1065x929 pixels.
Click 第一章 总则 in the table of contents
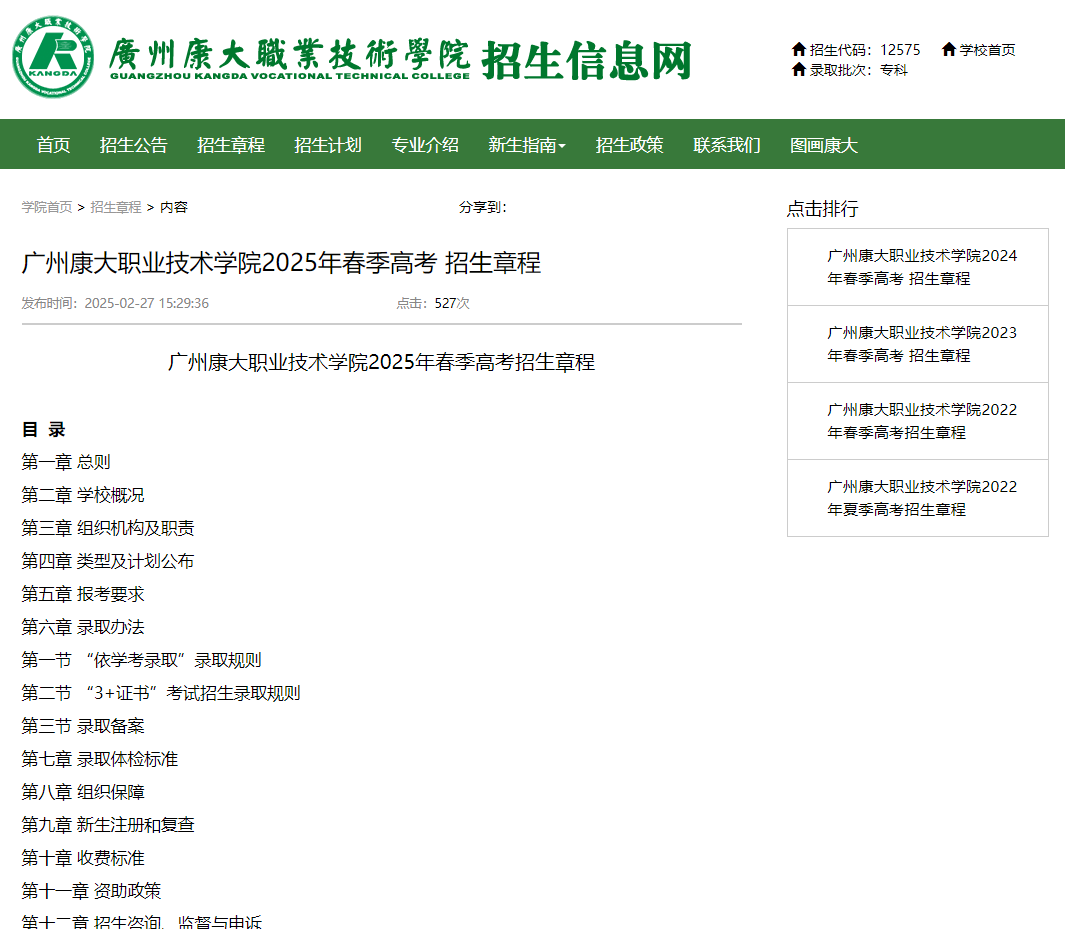[x=66, y=461]
